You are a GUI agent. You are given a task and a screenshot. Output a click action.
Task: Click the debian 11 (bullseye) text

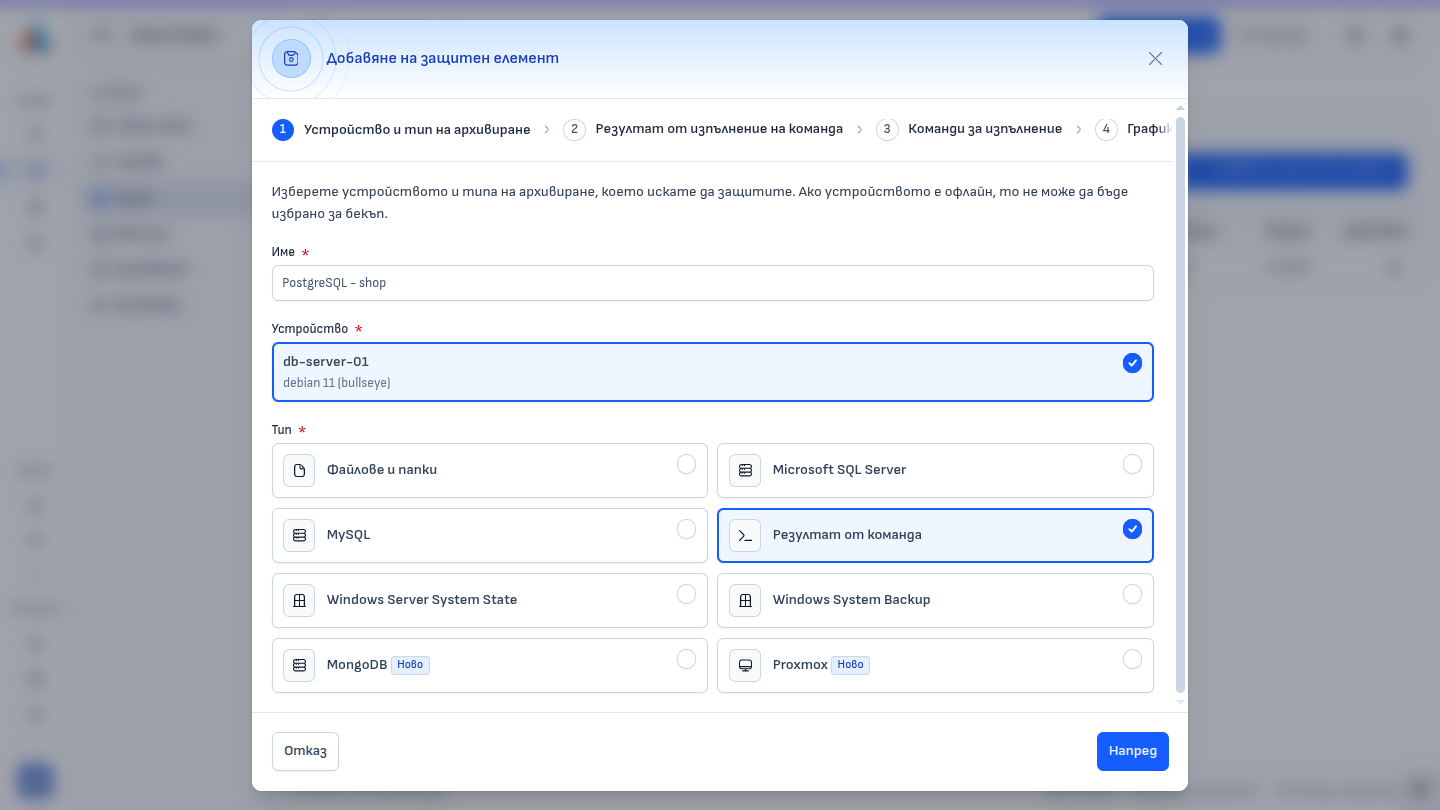click(337, 383)
